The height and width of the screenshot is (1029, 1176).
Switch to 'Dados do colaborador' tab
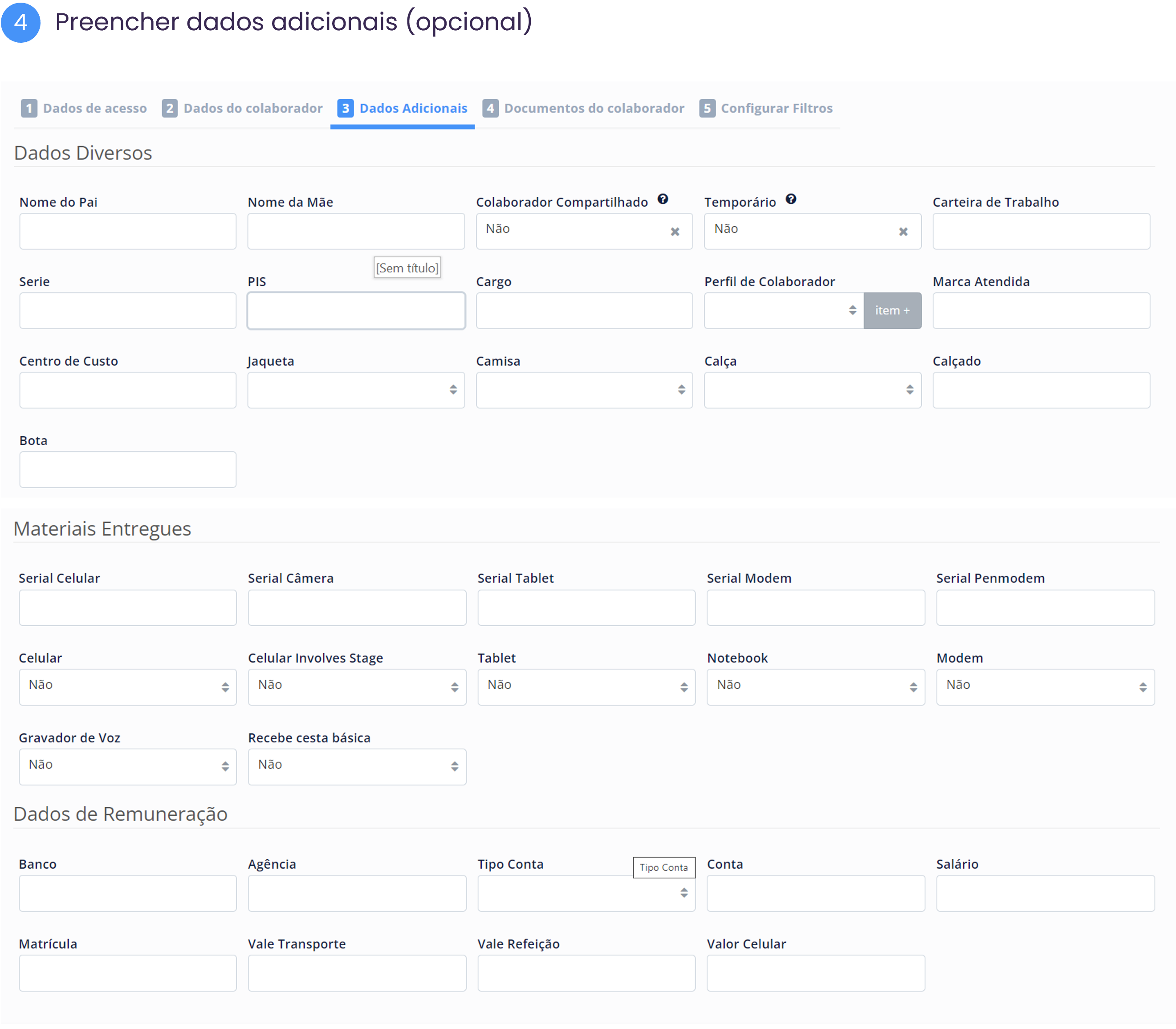click(x=242, y=108)
